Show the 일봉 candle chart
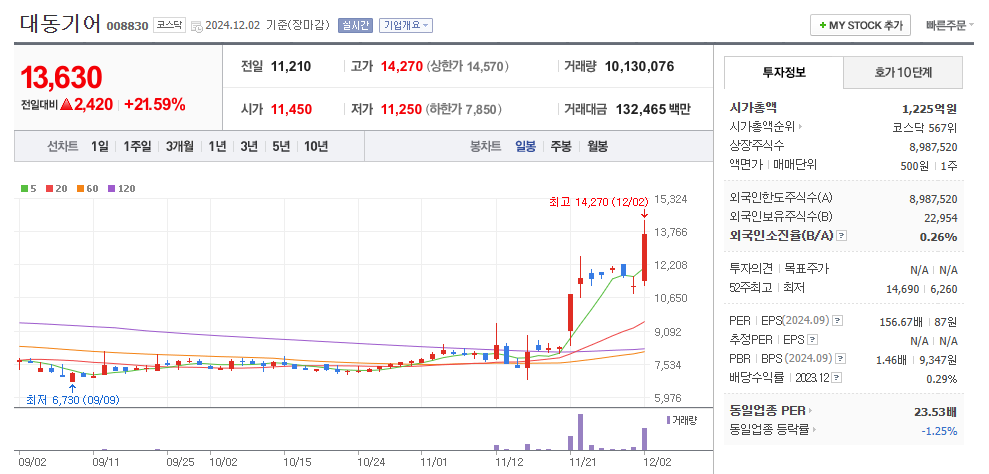989x474 pixels. (x=525, y=146)
